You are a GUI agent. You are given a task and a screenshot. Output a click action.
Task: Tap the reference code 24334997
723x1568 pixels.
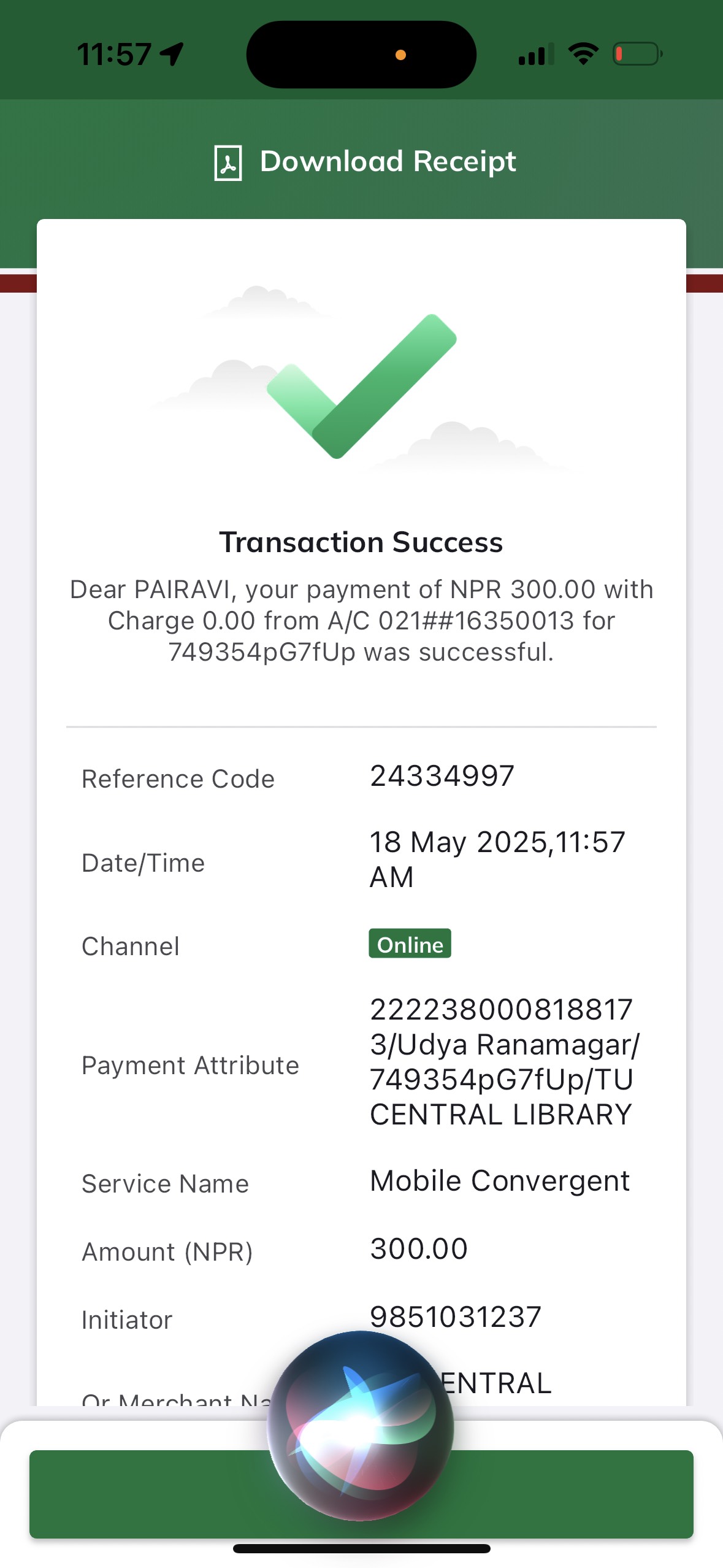[x=442, y=776]
